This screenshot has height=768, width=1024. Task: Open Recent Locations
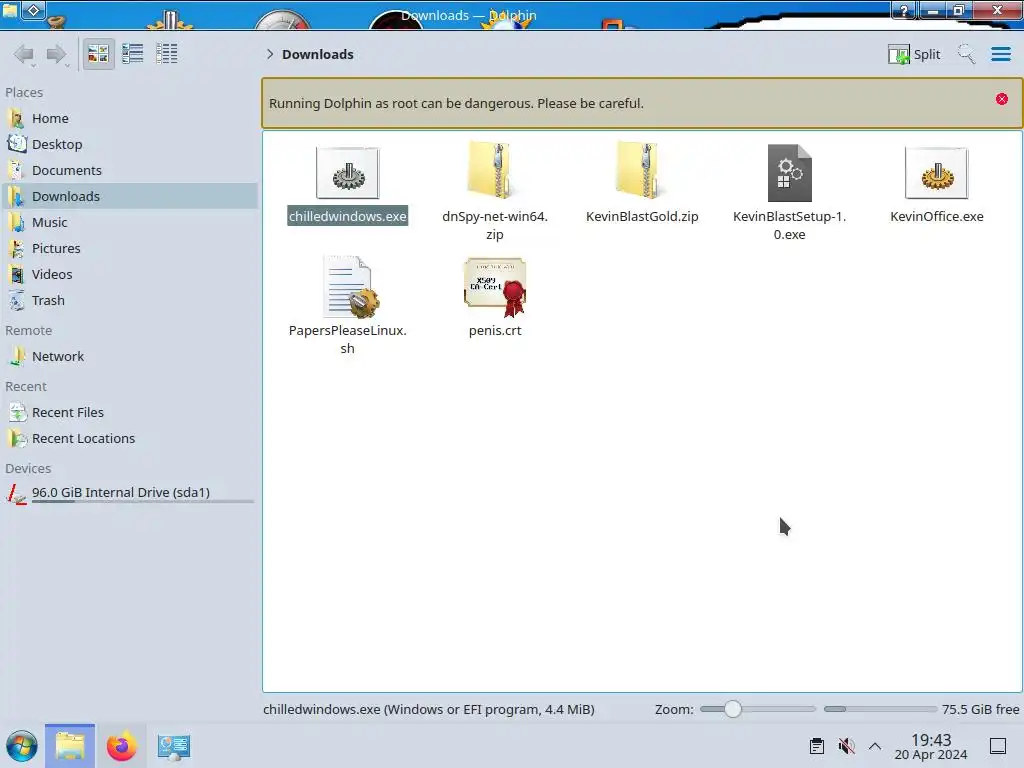tap(129, 439)
